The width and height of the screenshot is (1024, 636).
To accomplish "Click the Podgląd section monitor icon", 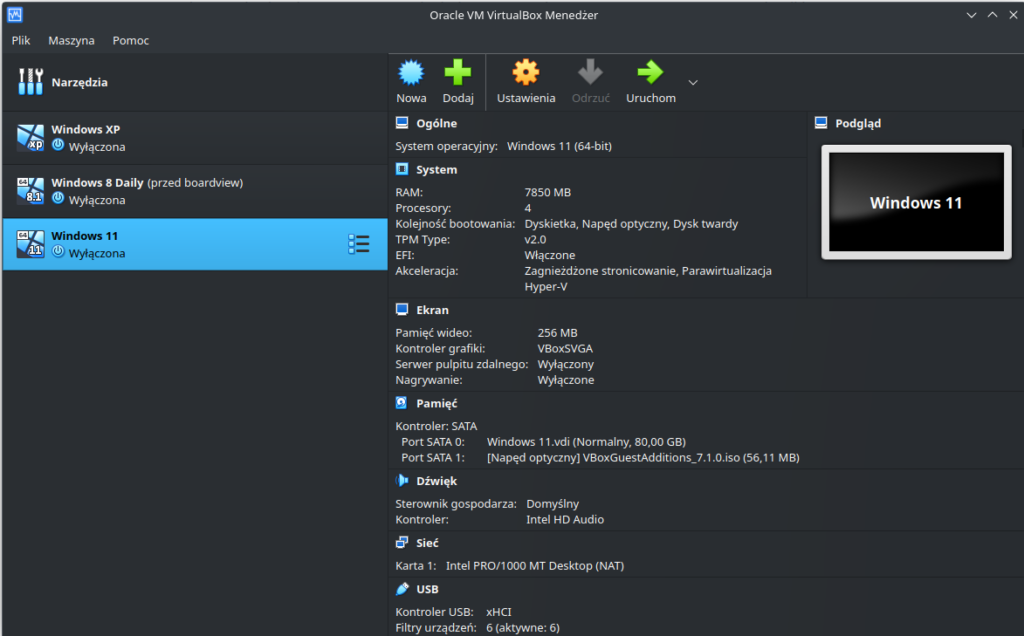I will tap(821, 123).
